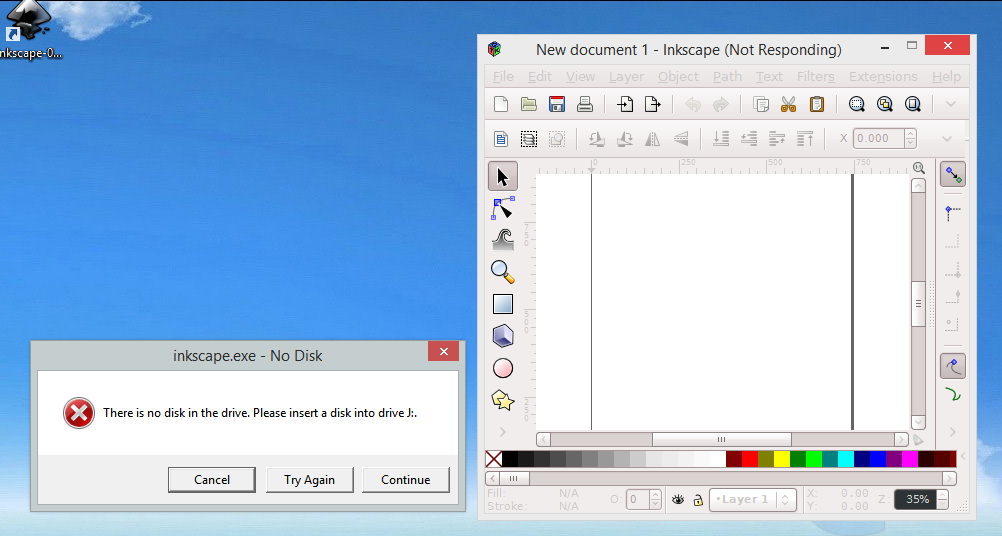This screenshot has height=536, width=1002.
Task: Click Rotate 90° clockwise icon
Action: (x=624, y=139)
